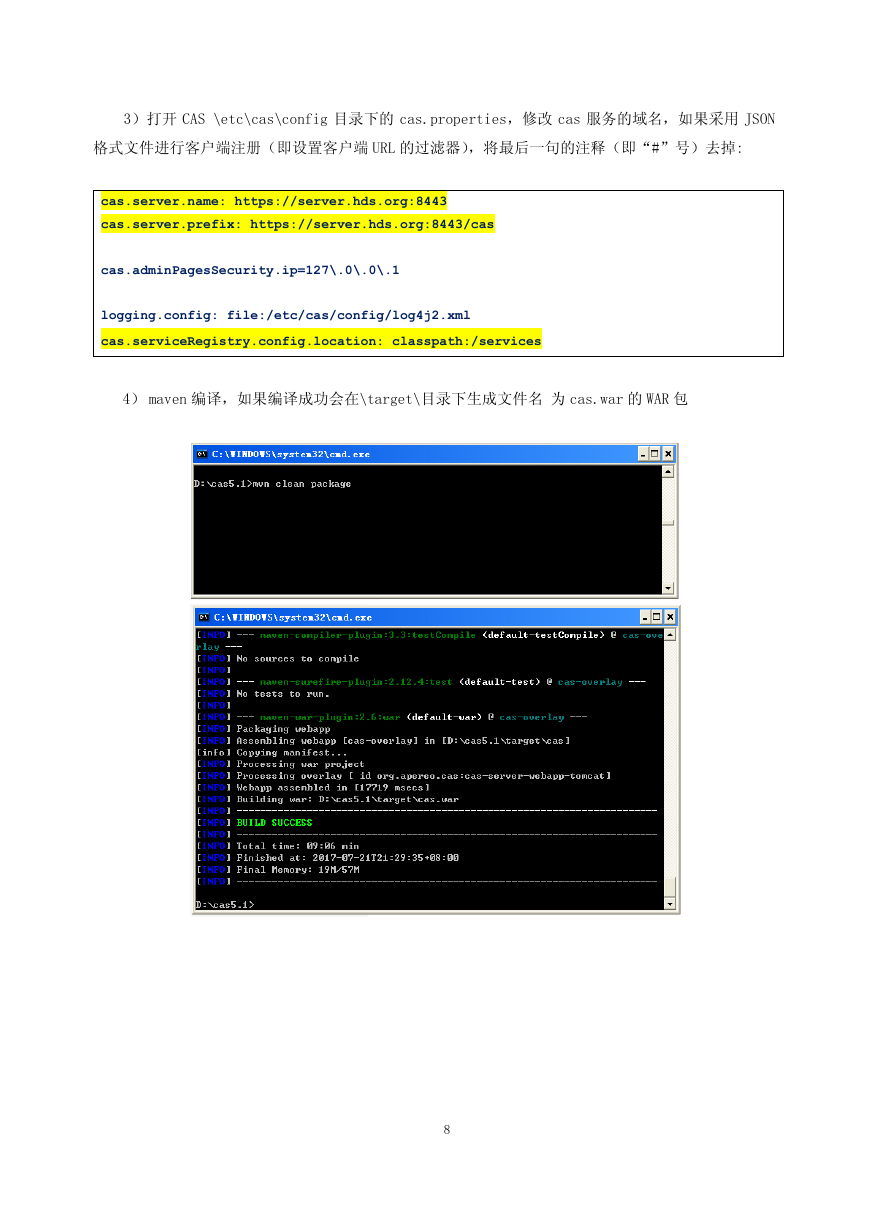Click the cmd icon in the build output window title bar
The width and height of the screenshot is (869, 1228).
(202, 617)
